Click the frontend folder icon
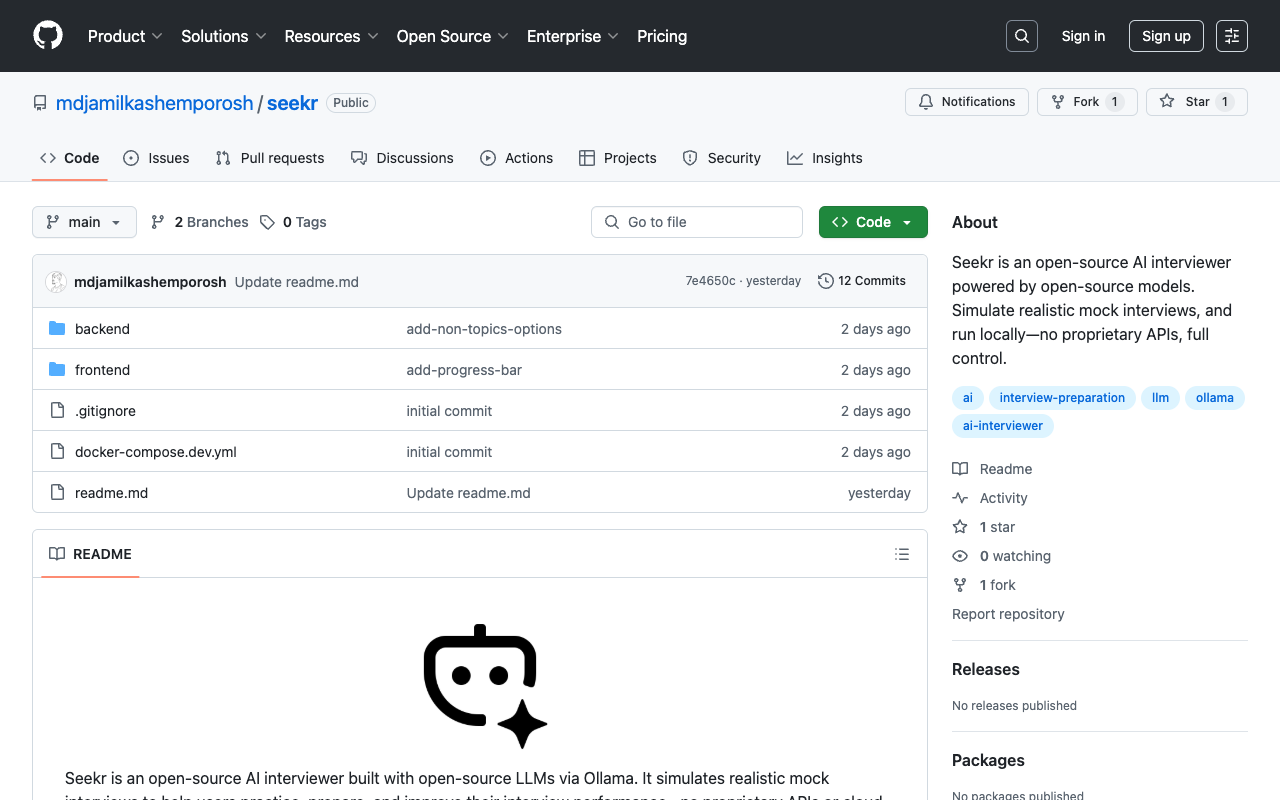Screen dimensions: 1280x800 pyautogui.click(x=57, y=370)
